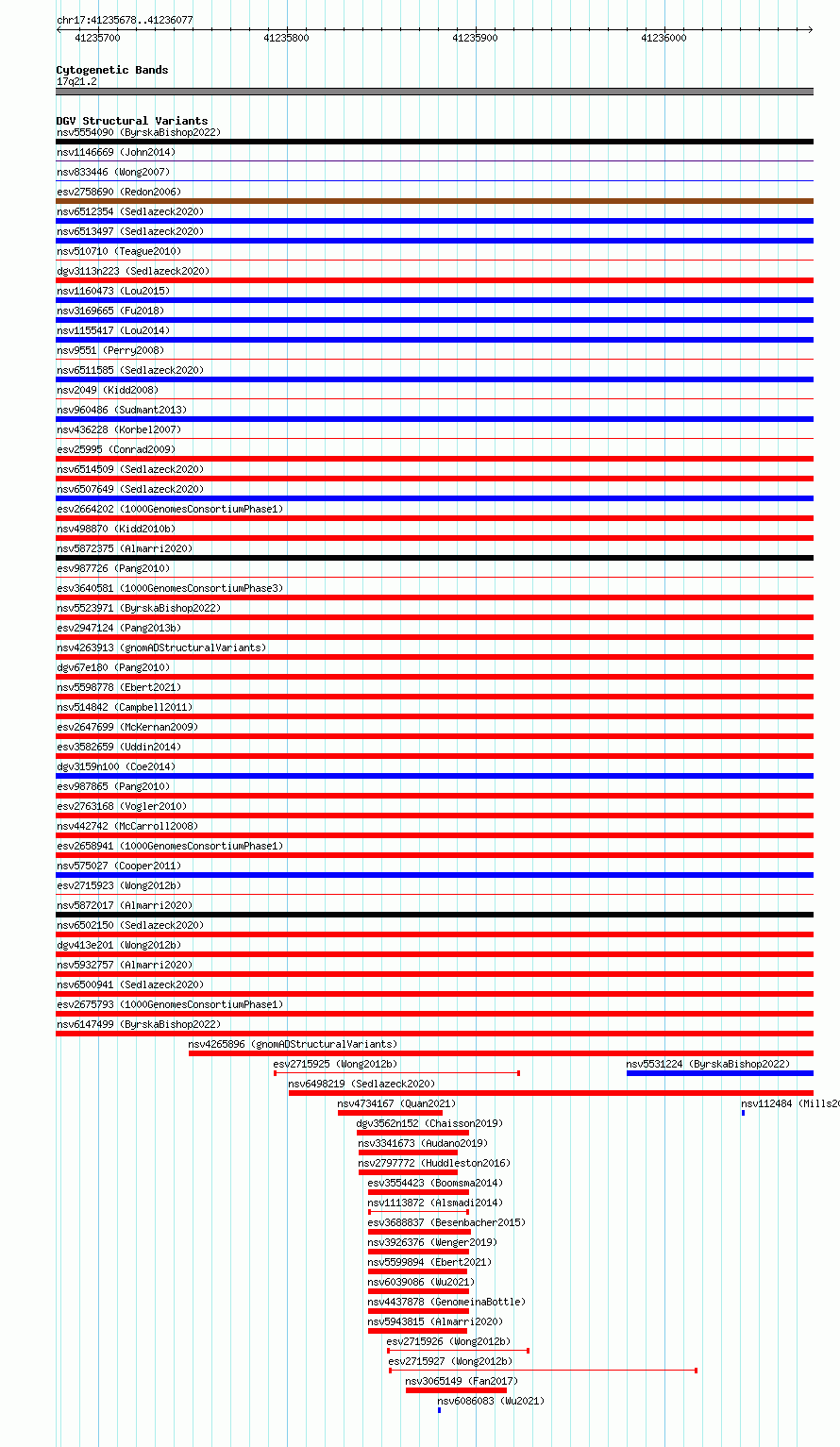Click the red bar under nsv4265896
The image size is (840, 1447).
501,1053
